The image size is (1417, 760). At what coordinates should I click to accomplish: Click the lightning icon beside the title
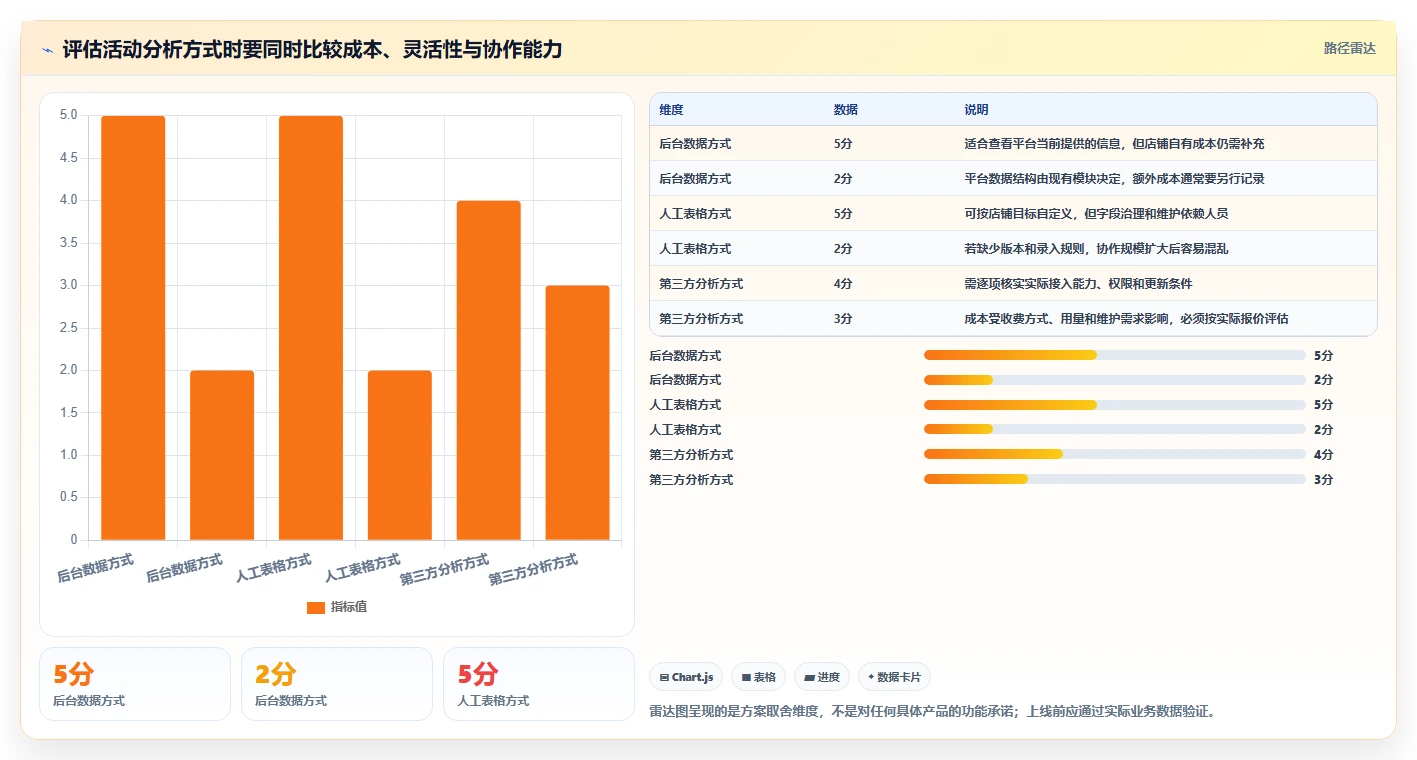click(x=48, y=49)
